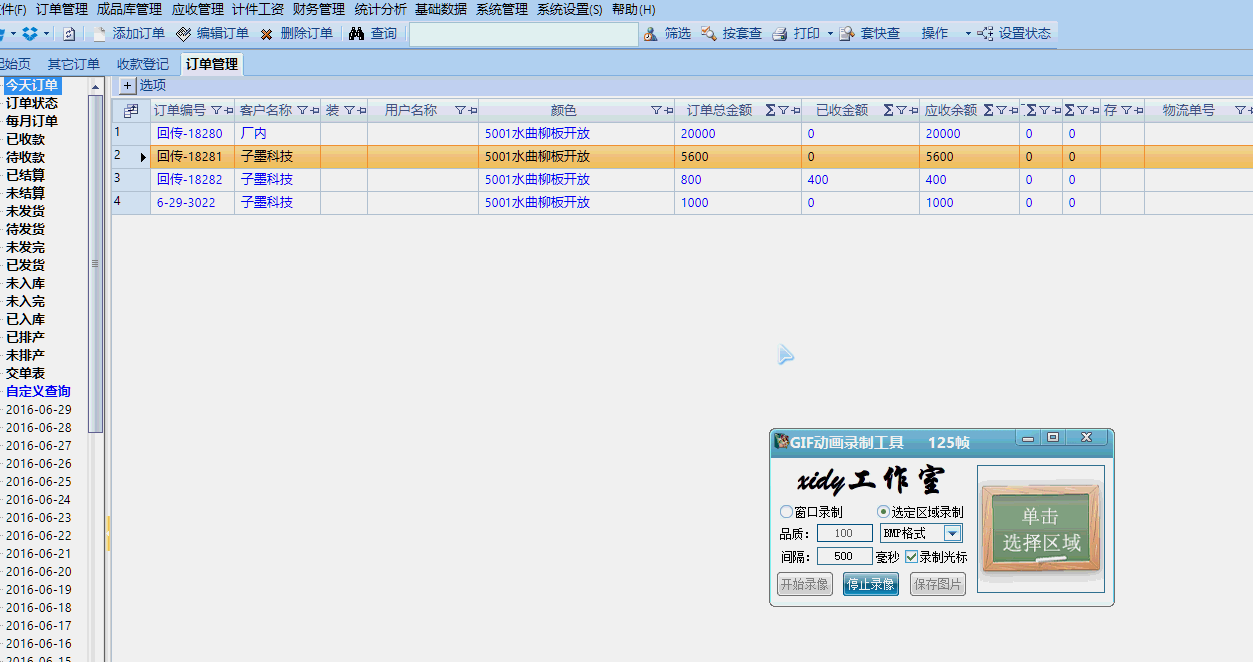Expand the 选项 plus button
The width and height of the screenshot is (1253, 662).
pyautogui.click(x=127, y=86)
